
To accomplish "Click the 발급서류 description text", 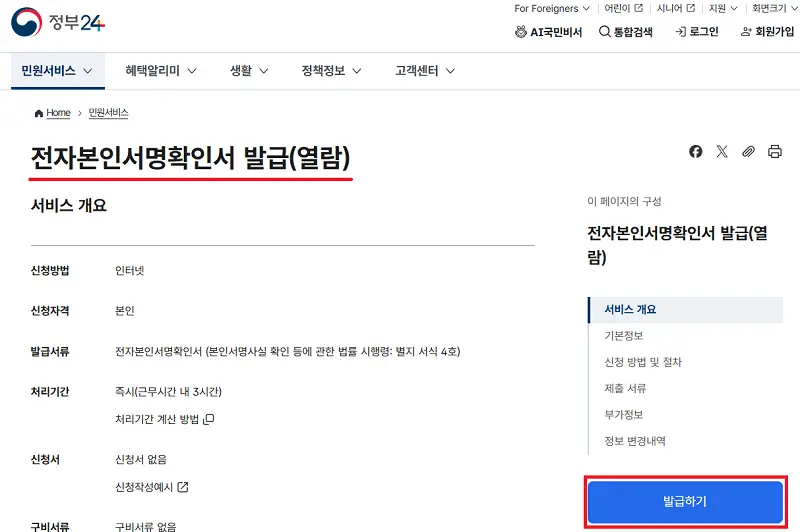I will pos(288,351).
